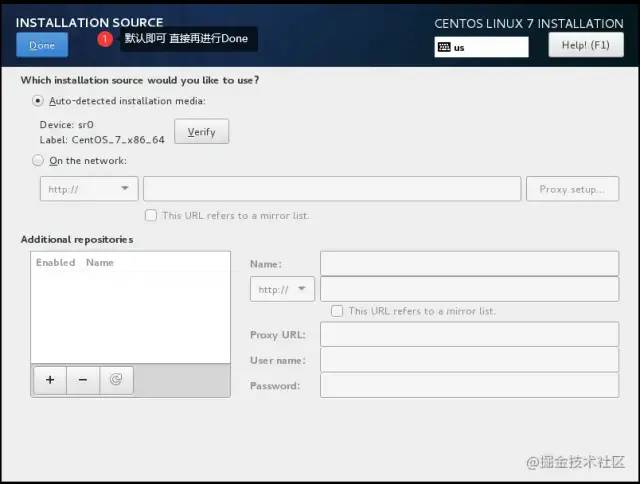The image size is (640, 484).
Task: Click the repository URL input field
Action: tap(469, 289)
